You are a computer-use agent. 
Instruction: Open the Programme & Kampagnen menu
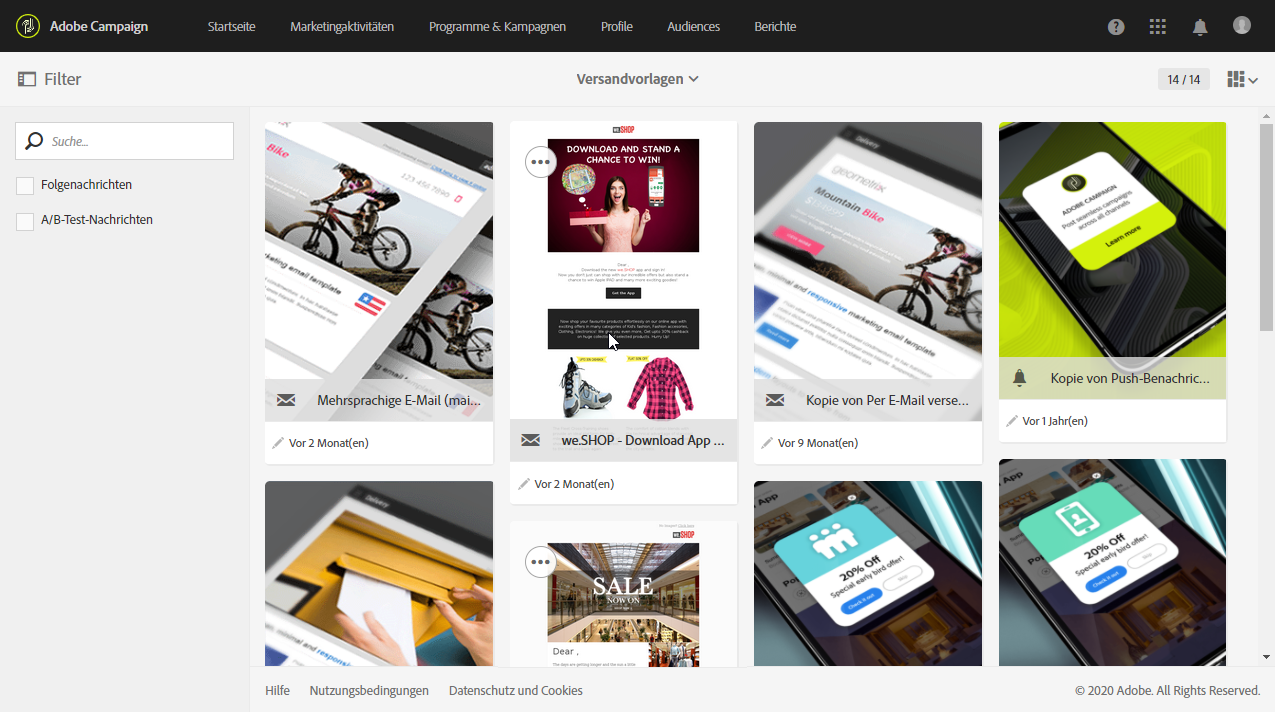pos(497,27)
